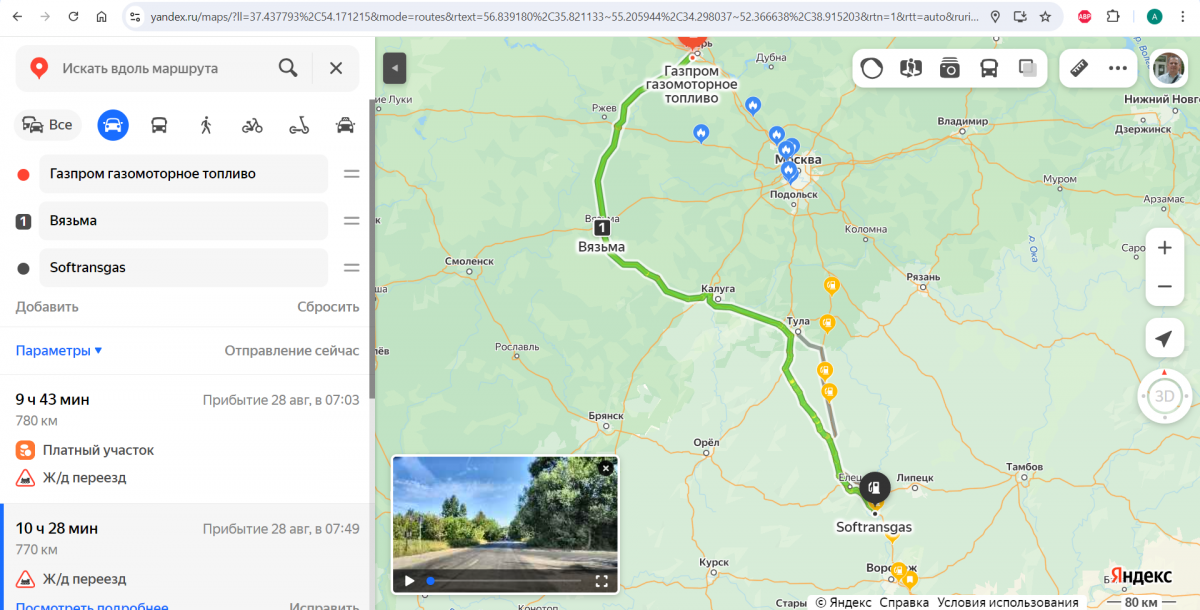Image resolution: width=1200 pixels, height=610 pixels.
Task: Bookmark this page with star icon
Action: 1045,17
